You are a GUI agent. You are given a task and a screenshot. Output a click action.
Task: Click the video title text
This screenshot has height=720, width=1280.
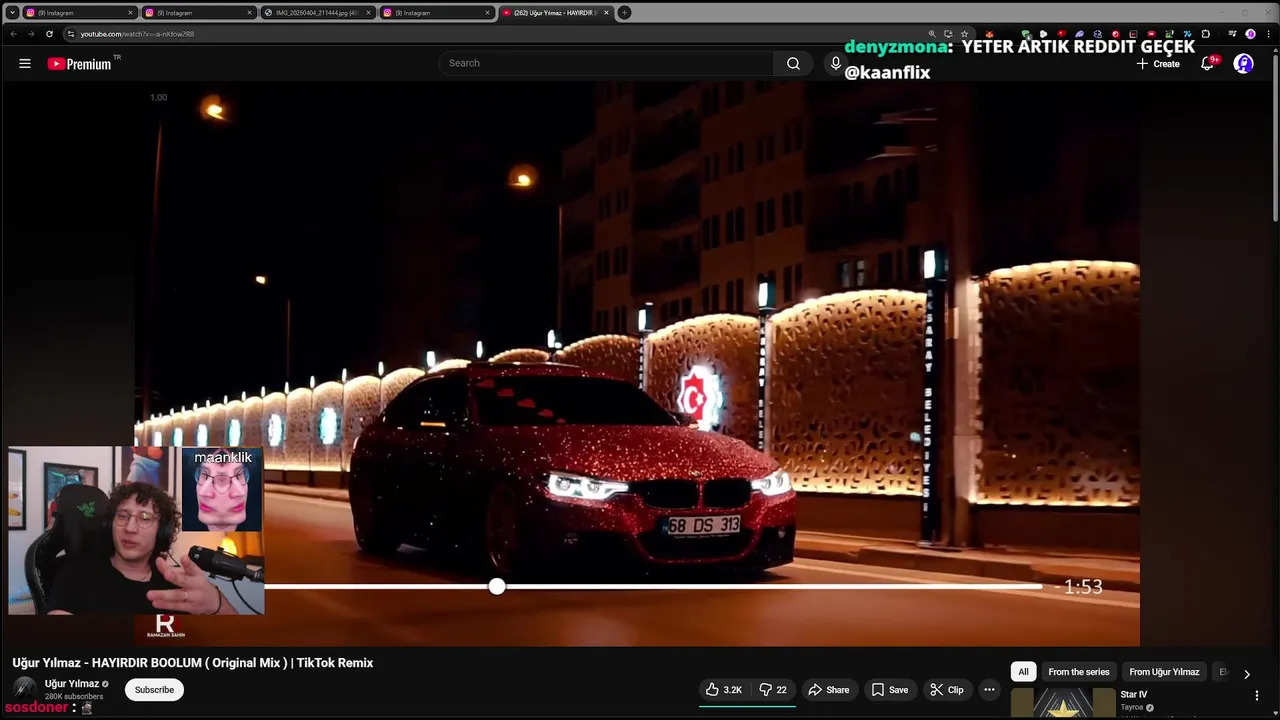(192, 663)
